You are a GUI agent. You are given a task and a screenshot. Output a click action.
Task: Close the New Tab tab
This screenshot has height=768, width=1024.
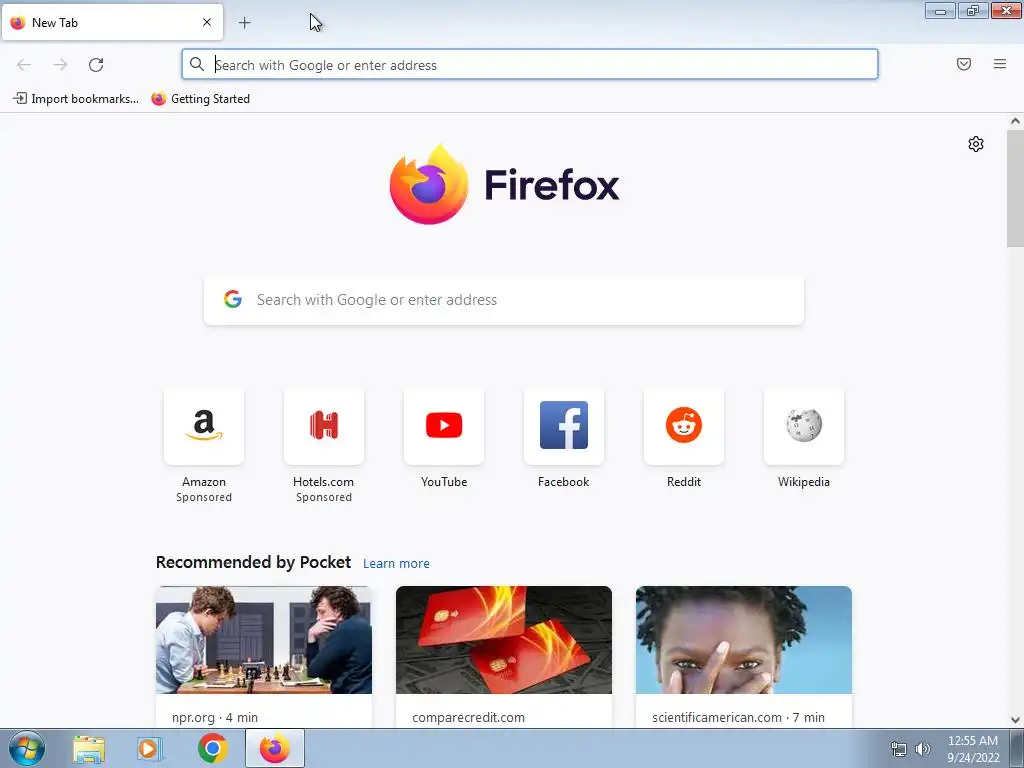pyautogui.click(x=207, y=22)
